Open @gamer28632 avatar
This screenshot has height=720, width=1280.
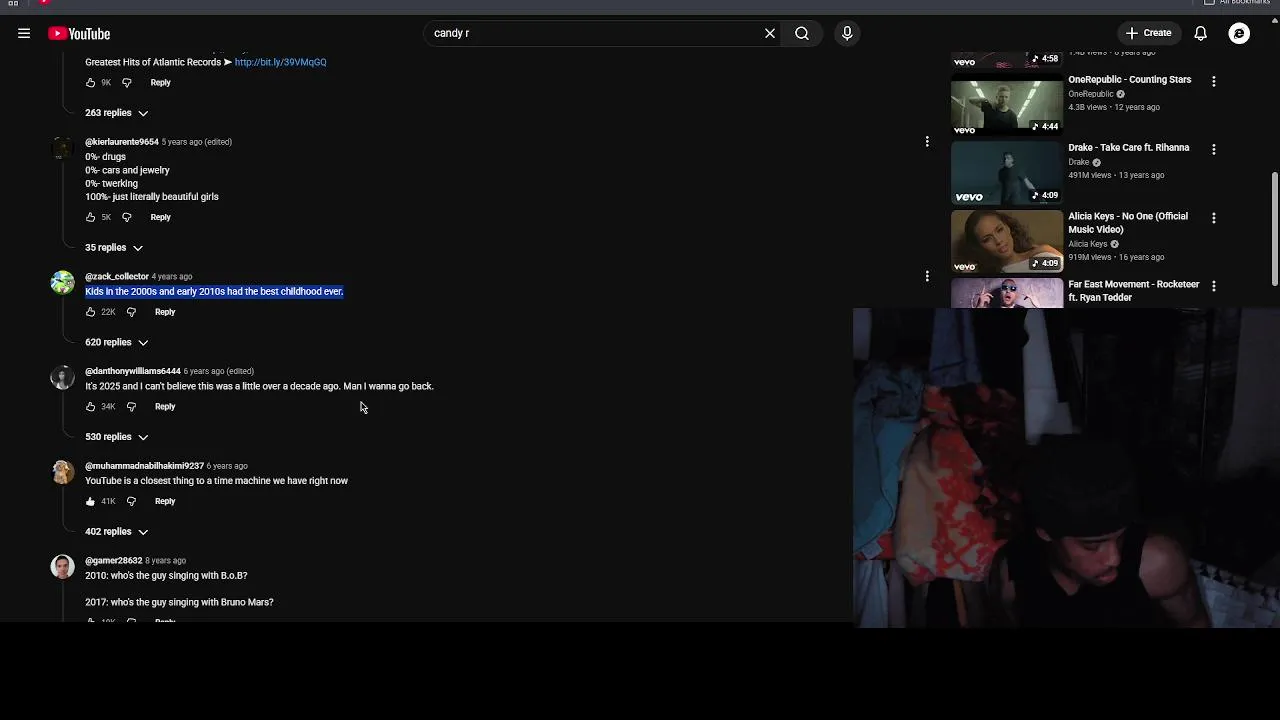(x=63, y=567)
